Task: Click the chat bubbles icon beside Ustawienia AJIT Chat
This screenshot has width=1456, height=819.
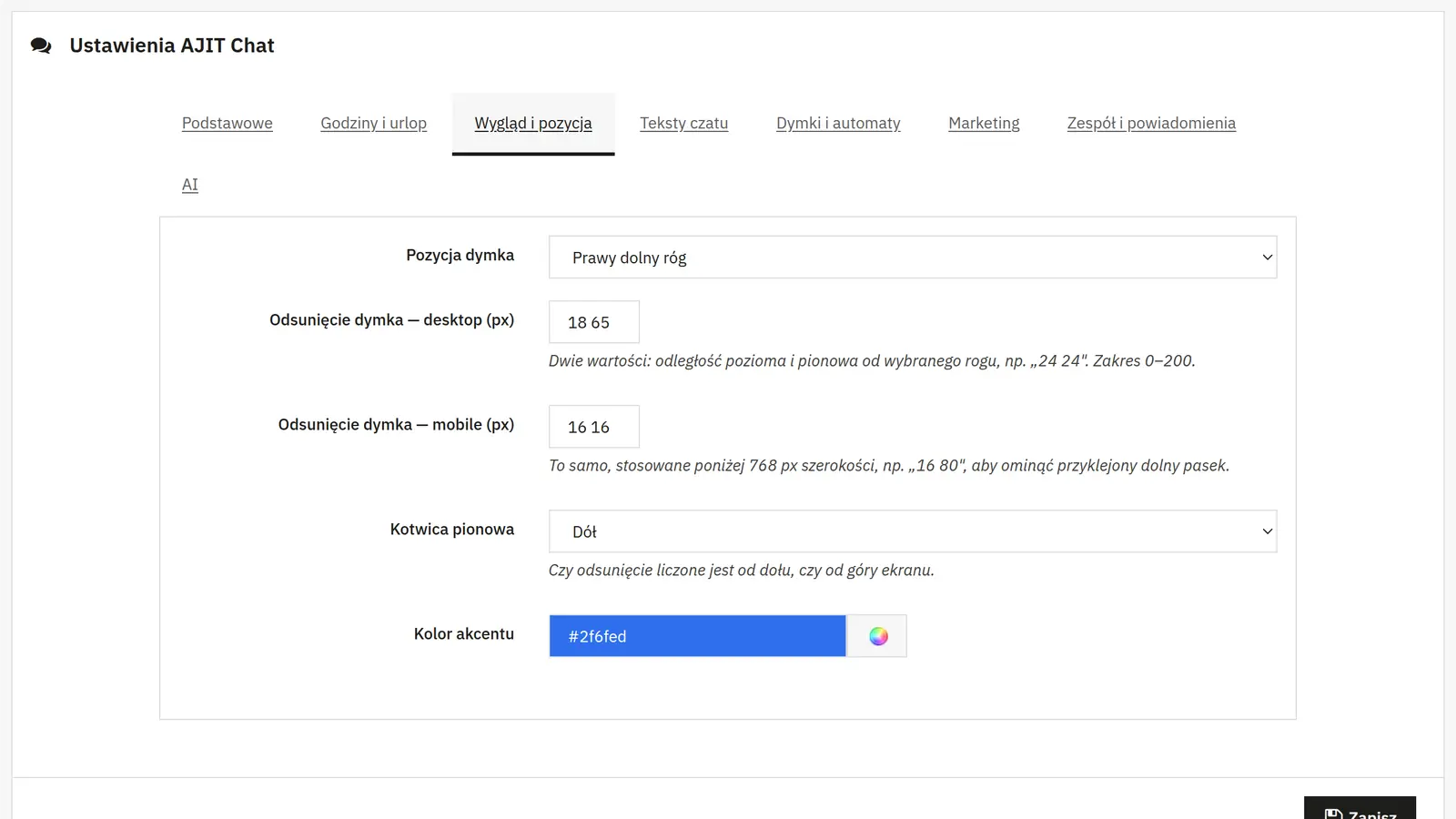Action: pos(41,45)
